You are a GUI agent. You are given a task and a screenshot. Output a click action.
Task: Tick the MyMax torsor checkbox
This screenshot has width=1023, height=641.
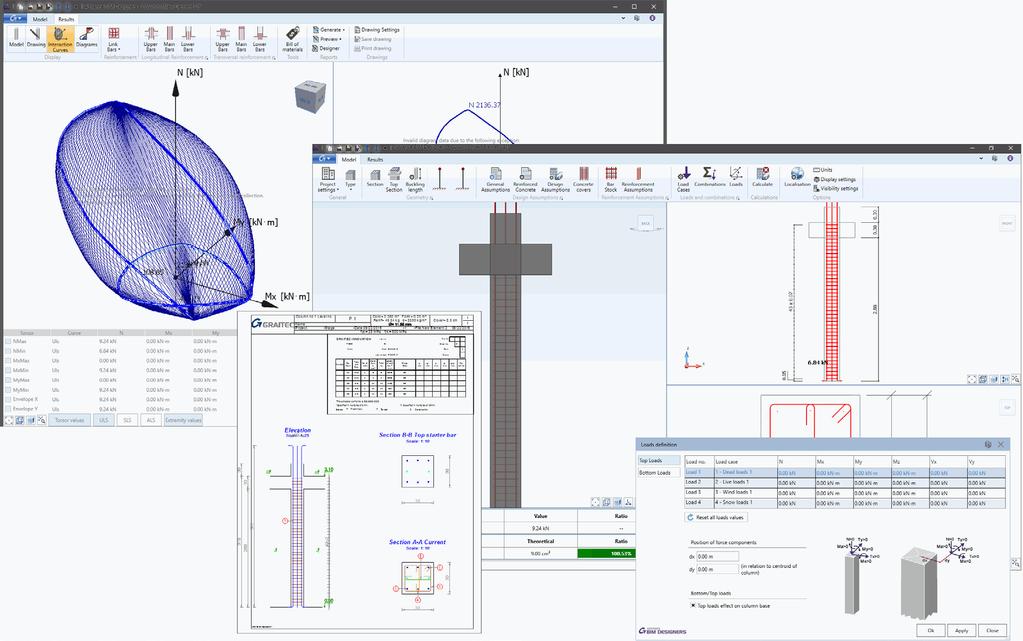coord(8,380)
